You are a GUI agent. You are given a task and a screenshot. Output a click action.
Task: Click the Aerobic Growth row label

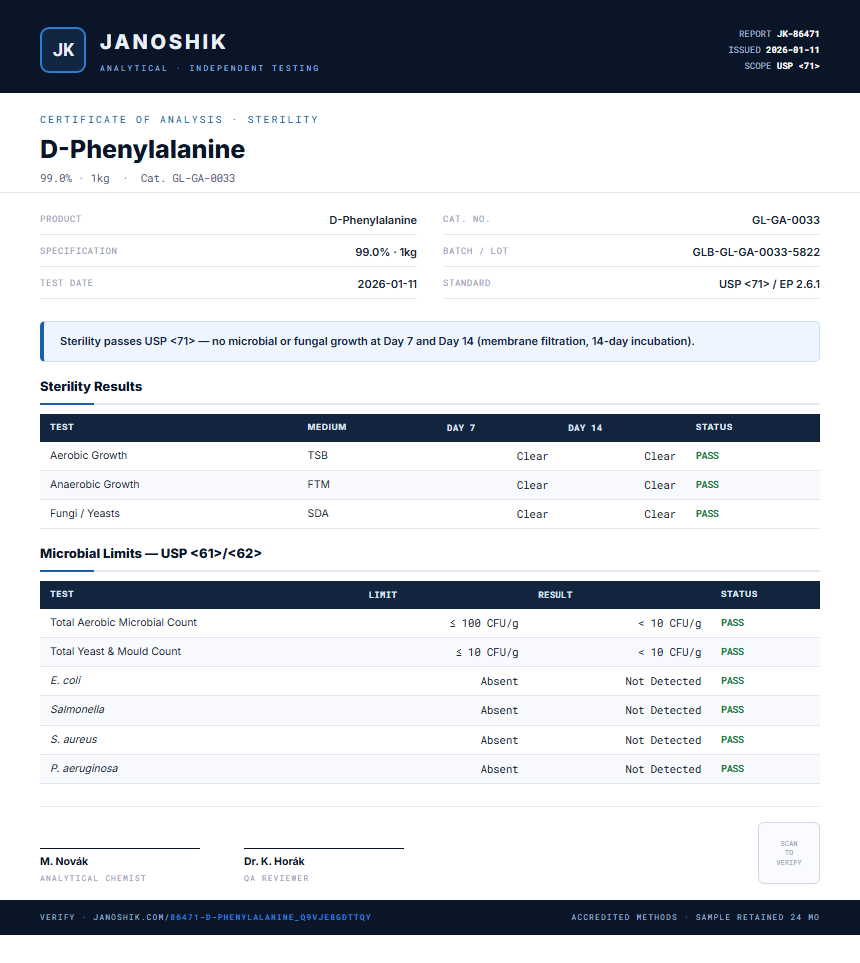(x=88, y=455)
